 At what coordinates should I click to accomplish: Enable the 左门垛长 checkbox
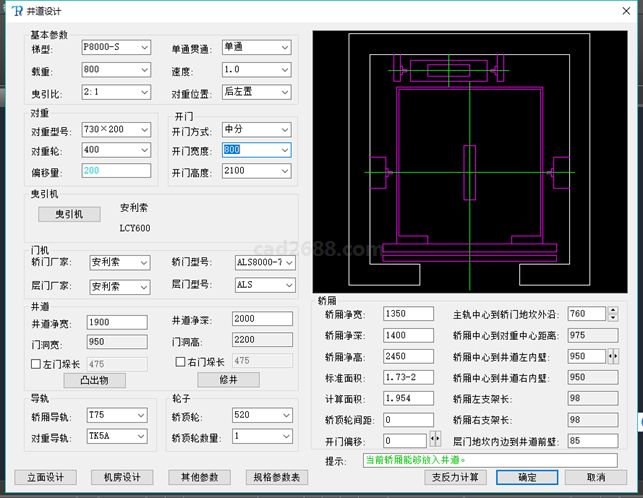pos(37,362)
